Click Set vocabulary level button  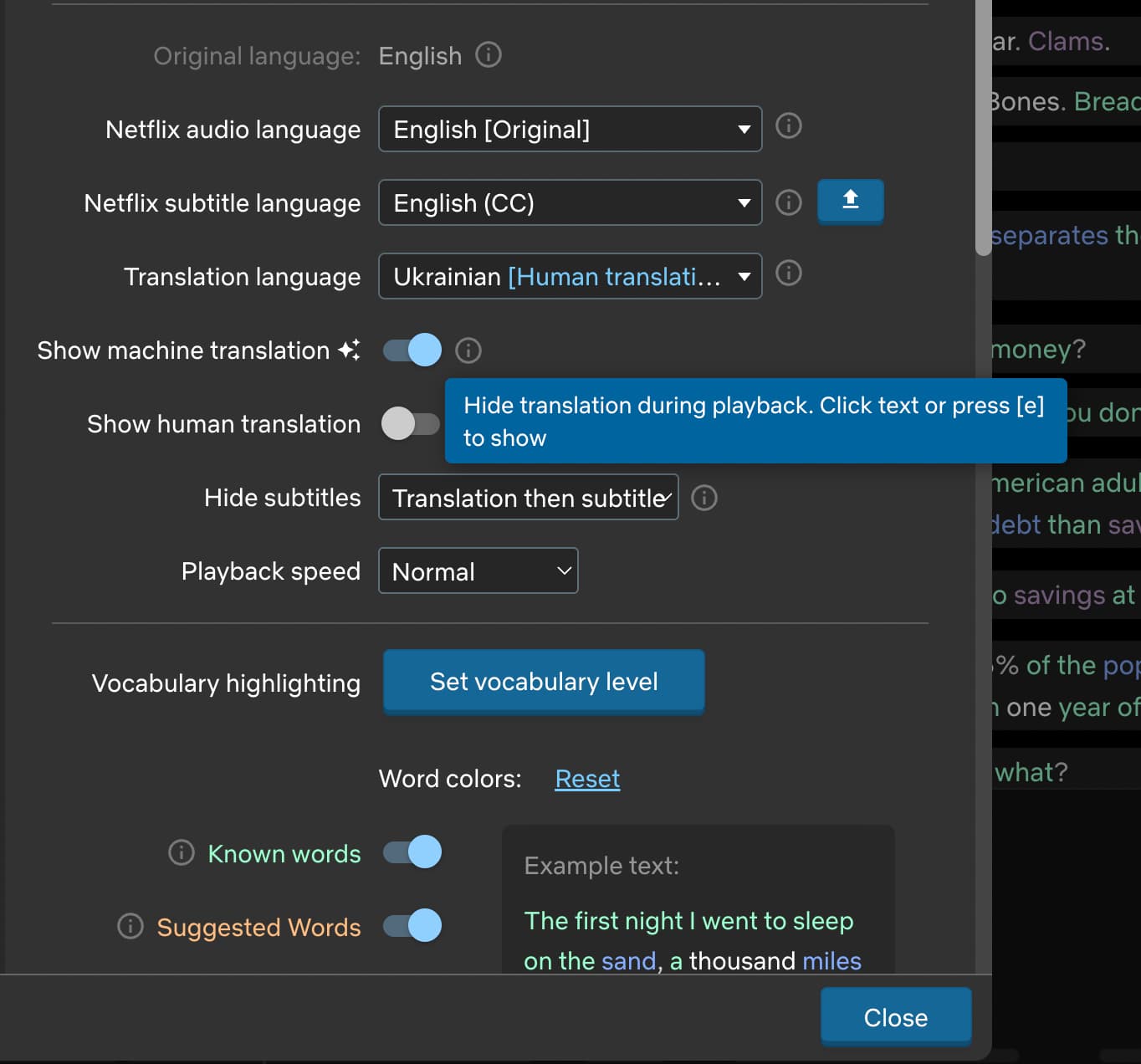pyautogui.click(x=544, y=682)
